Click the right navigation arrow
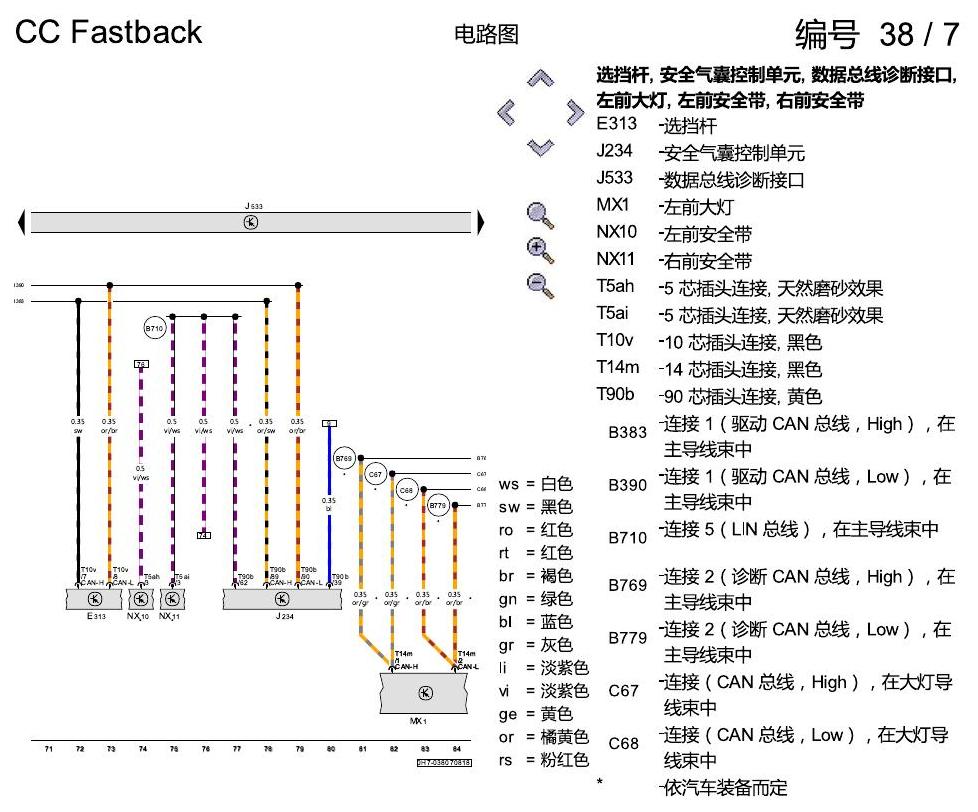This screenshot has width=978, height=812. click(574, 113)
